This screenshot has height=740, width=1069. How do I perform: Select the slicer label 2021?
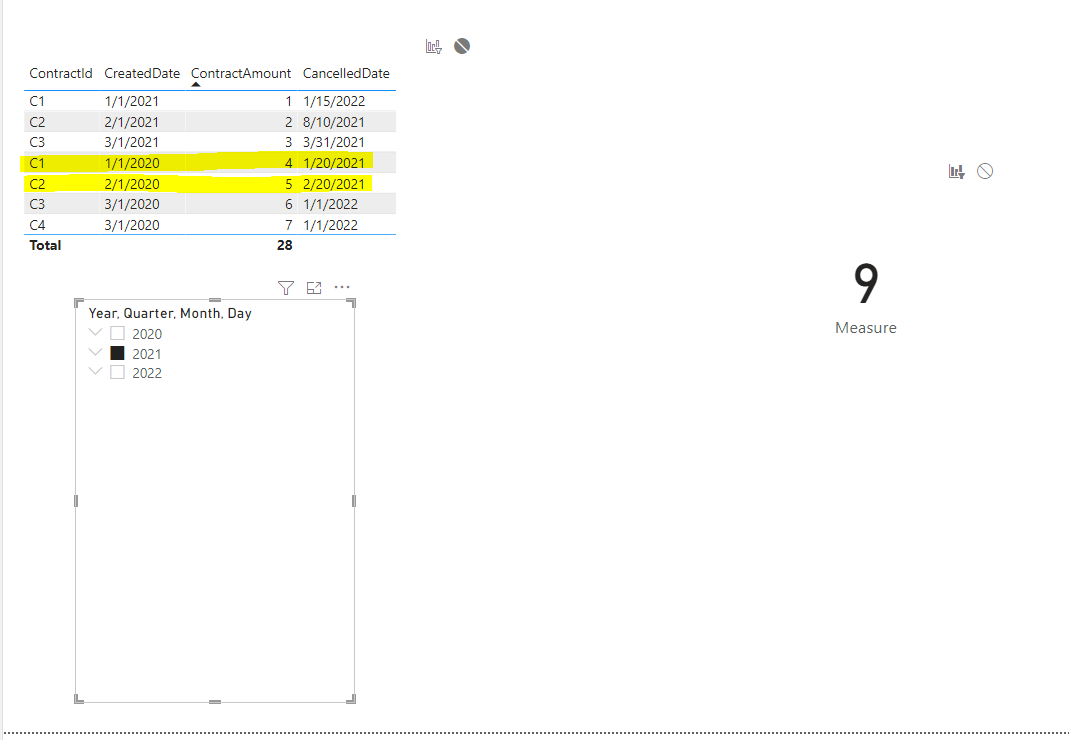tap(147, 354)
